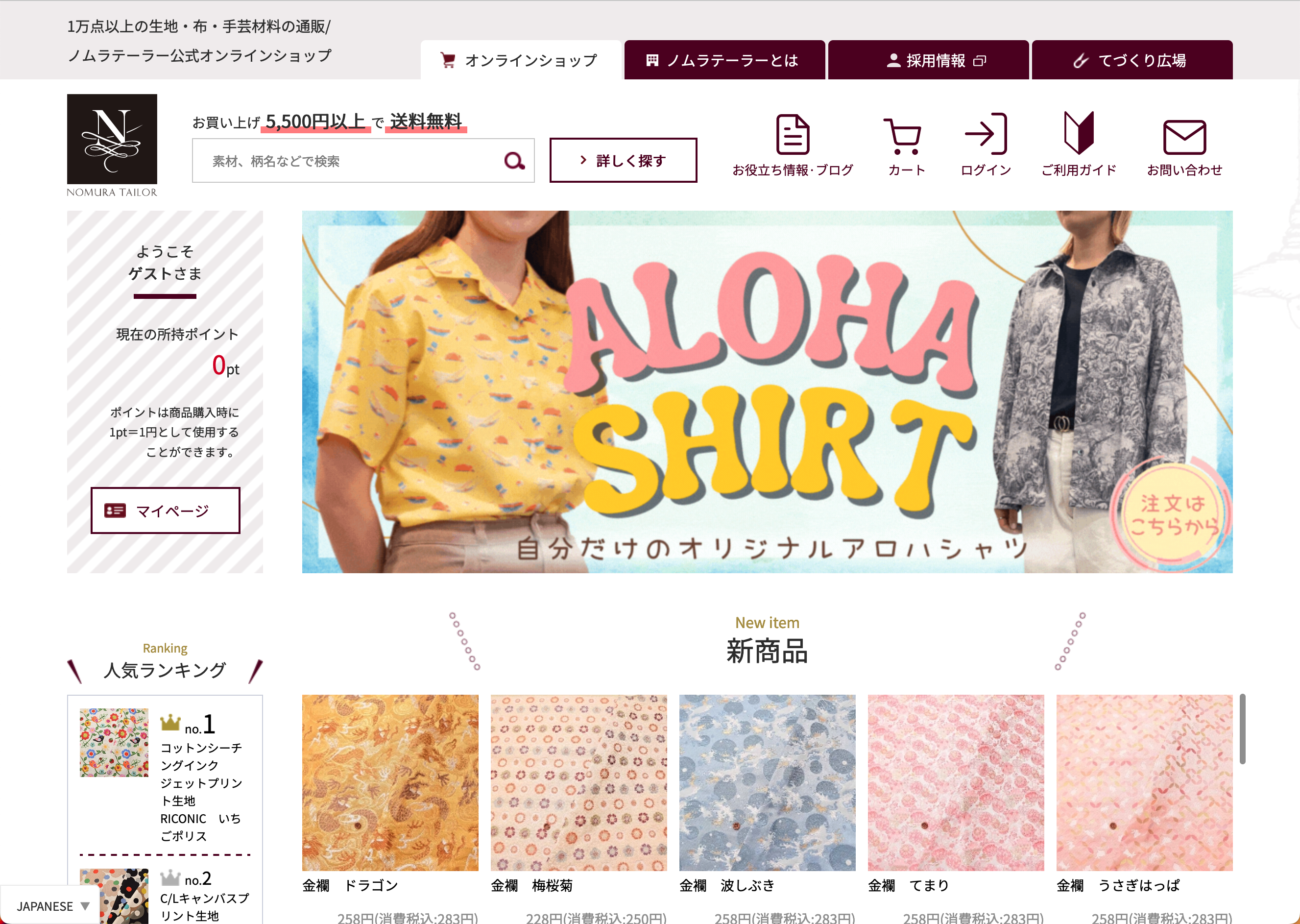The height and width of the screenshot is (924, 1300).
Task: Click the 注文はこちらから banner badge
Action: coord(1172,515)
